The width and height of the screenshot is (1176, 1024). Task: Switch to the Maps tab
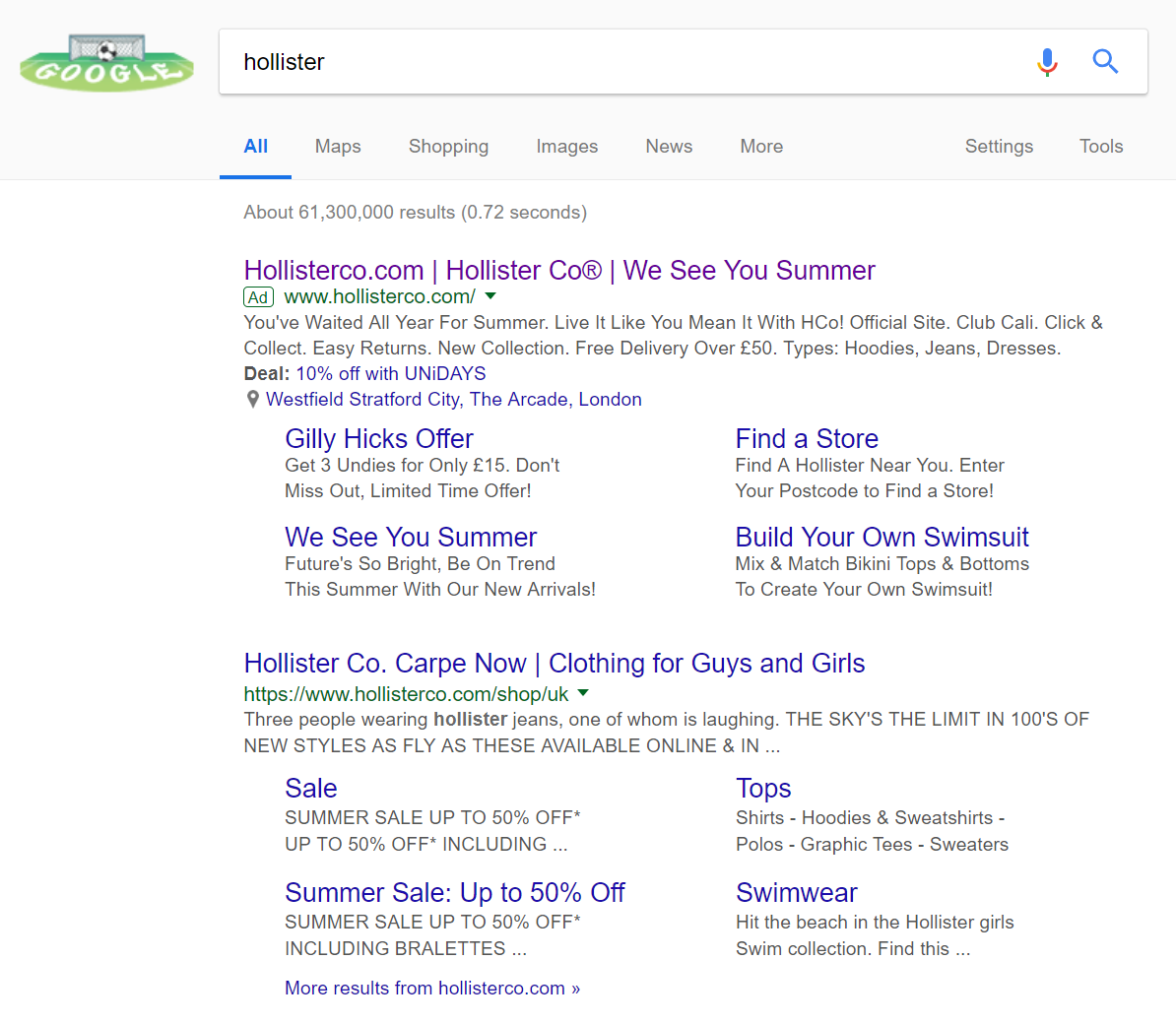(338, 146)
